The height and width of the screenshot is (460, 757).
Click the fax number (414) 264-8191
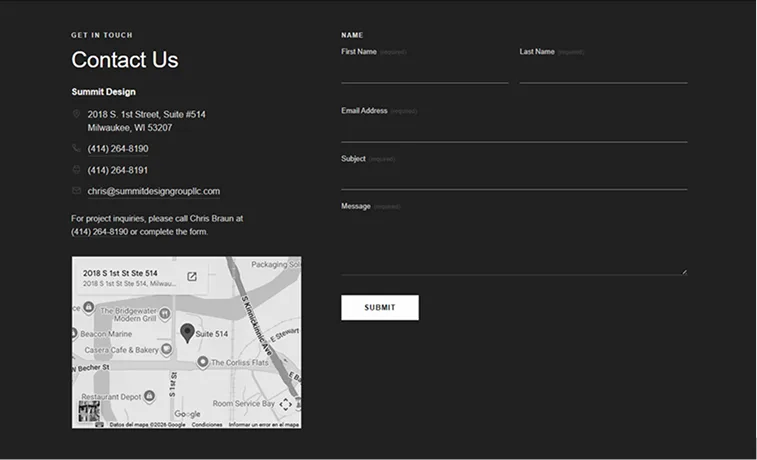tap(118, 170)
